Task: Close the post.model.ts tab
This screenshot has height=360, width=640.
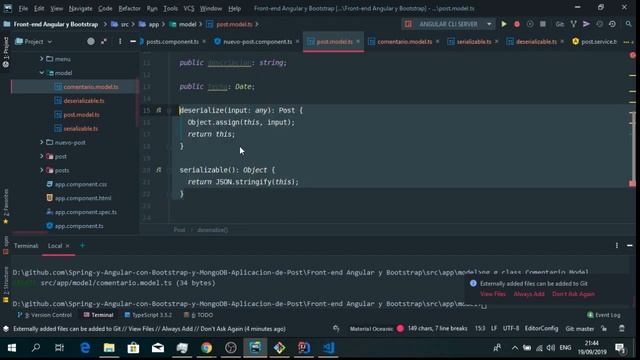Action: click(358, 42)
